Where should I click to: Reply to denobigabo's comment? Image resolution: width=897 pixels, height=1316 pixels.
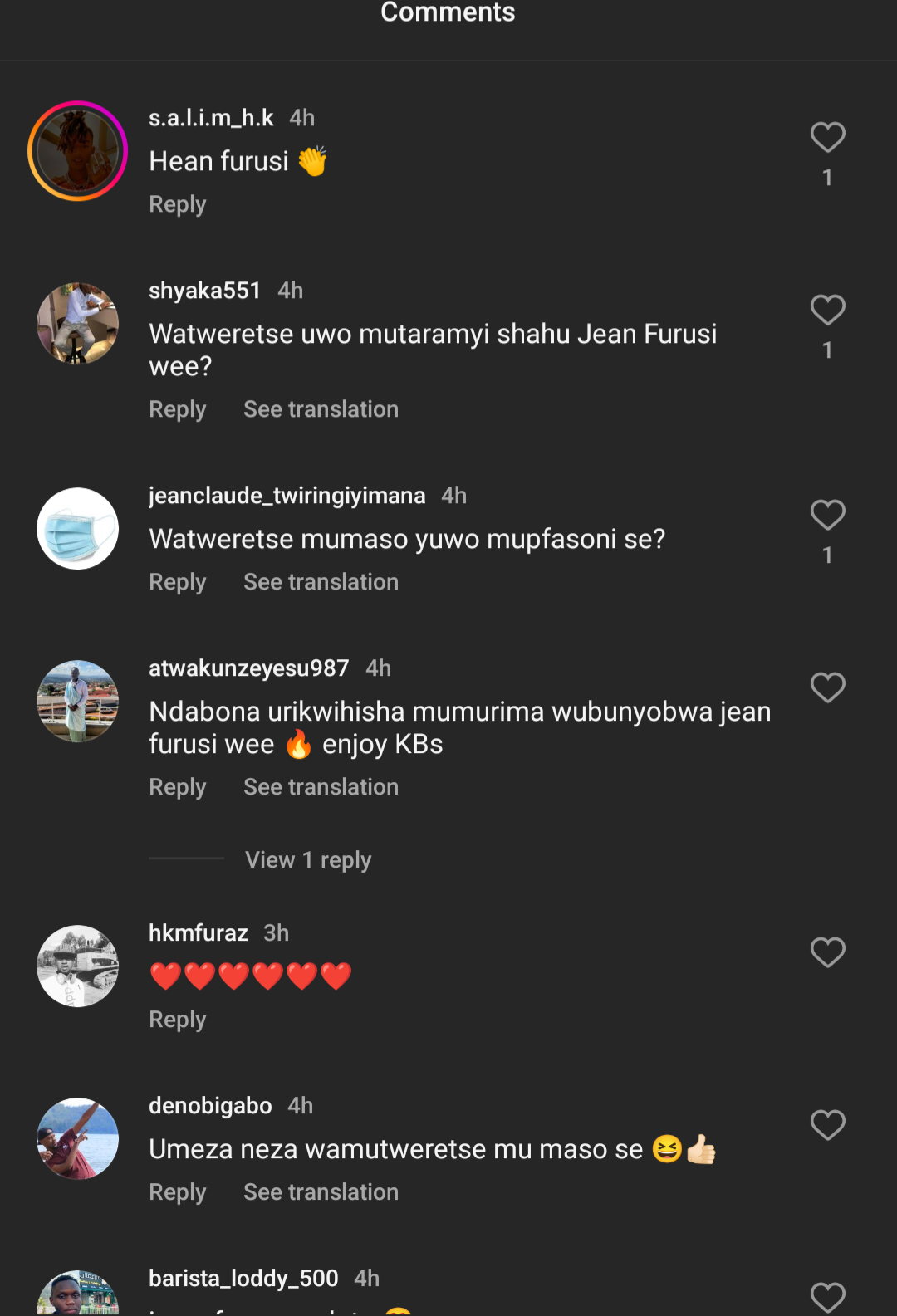(177, 1192)
